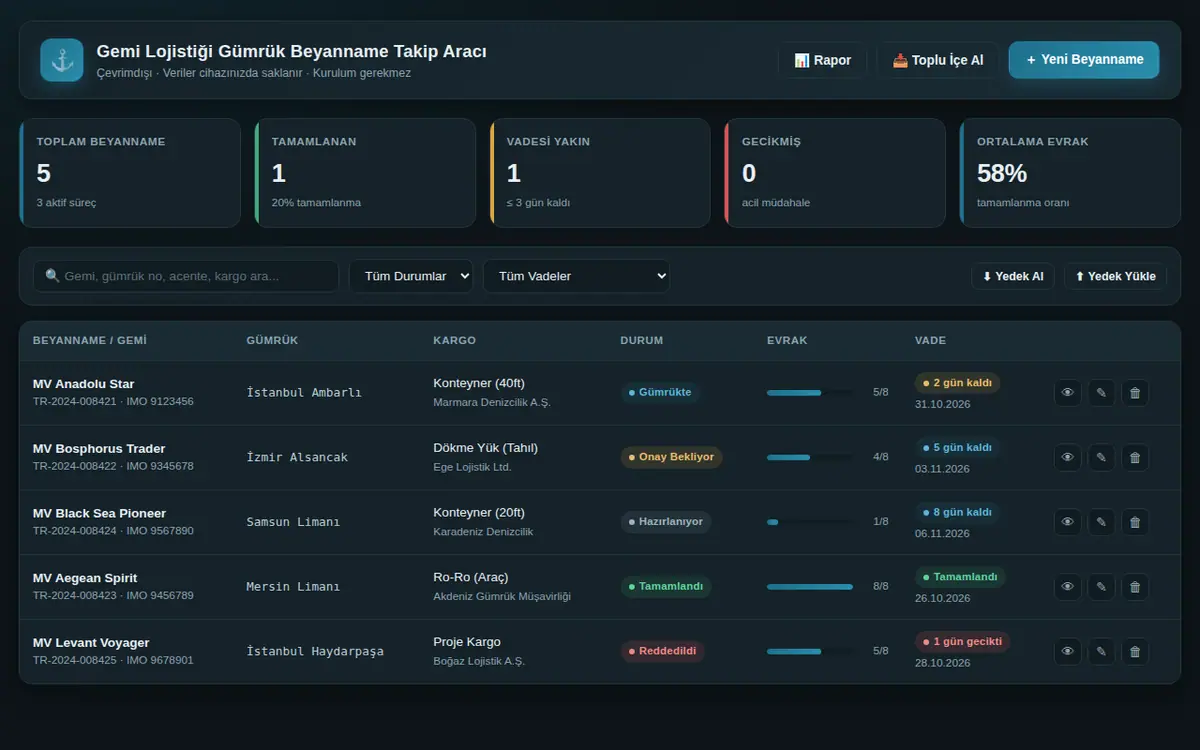The image size is (1200, 750).
Task: Click the İzmir Alsancak customs cell
Action: 297,458
